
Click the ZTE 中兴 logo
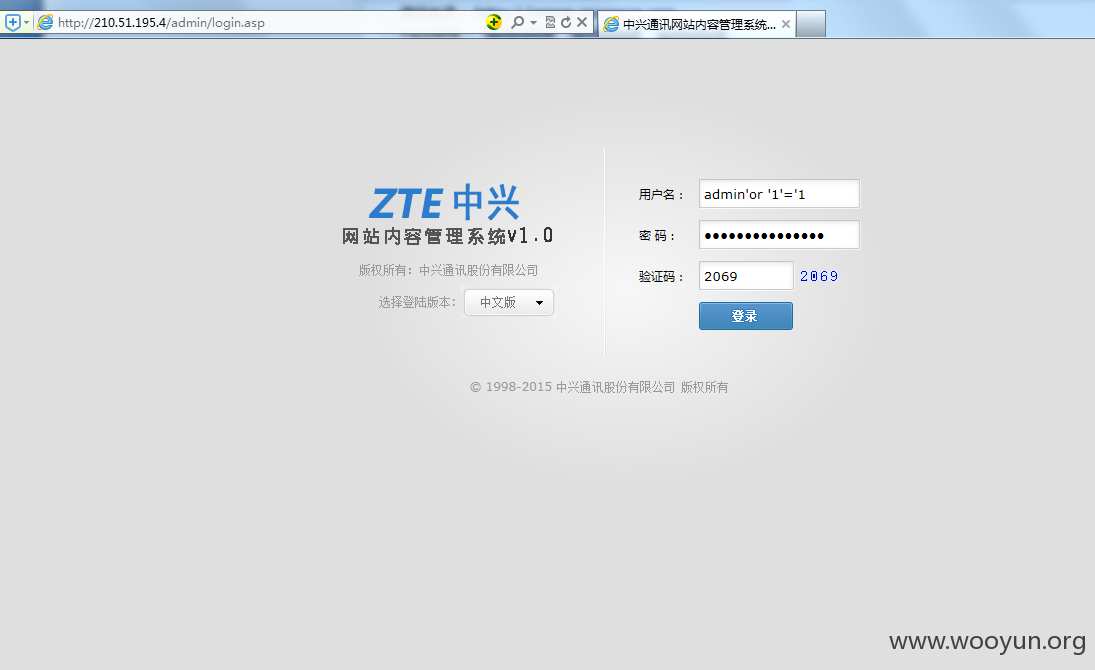click(444, 203)
